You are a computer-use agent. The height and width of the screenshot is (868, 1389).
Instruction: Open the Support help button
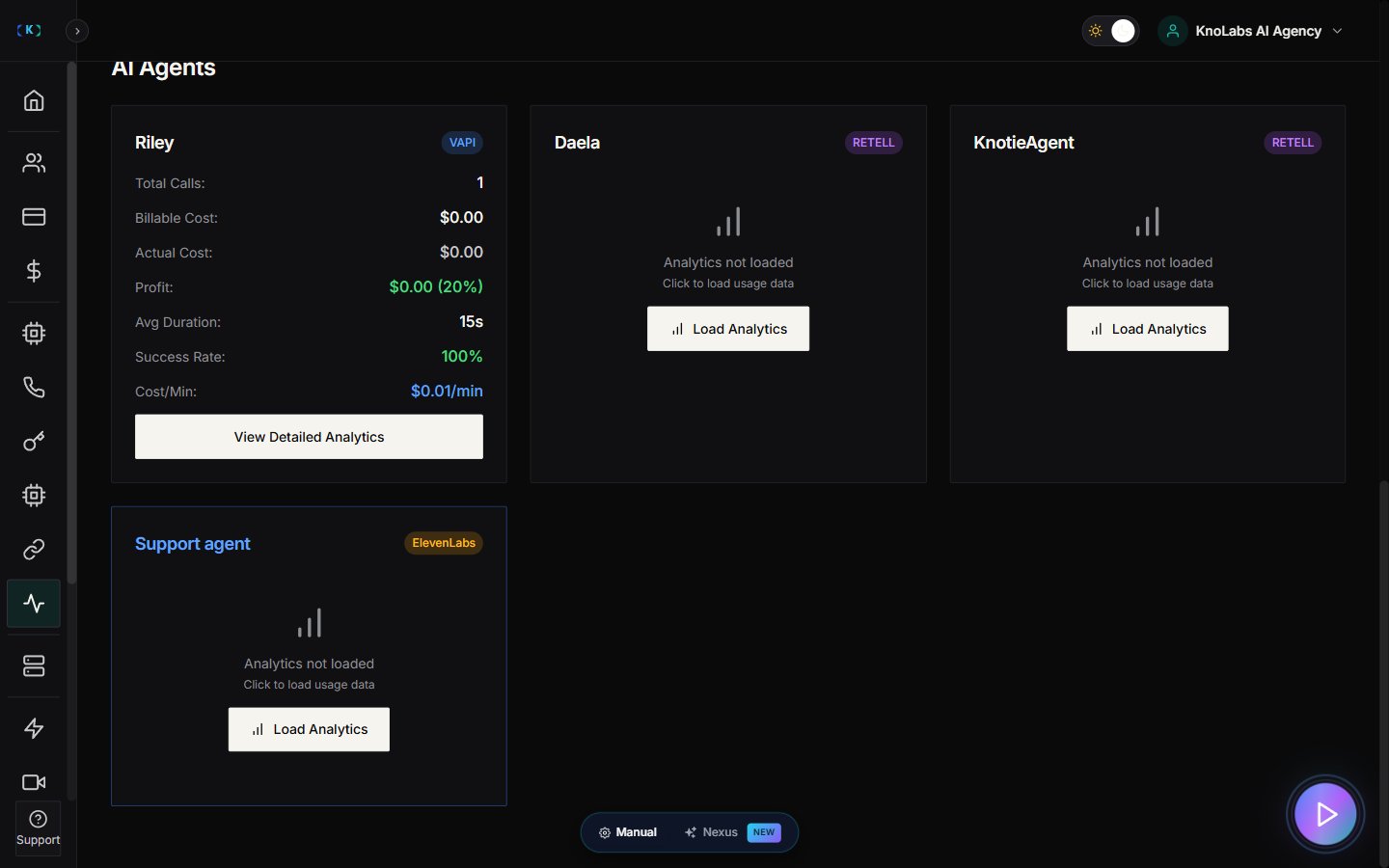point(39,828)
